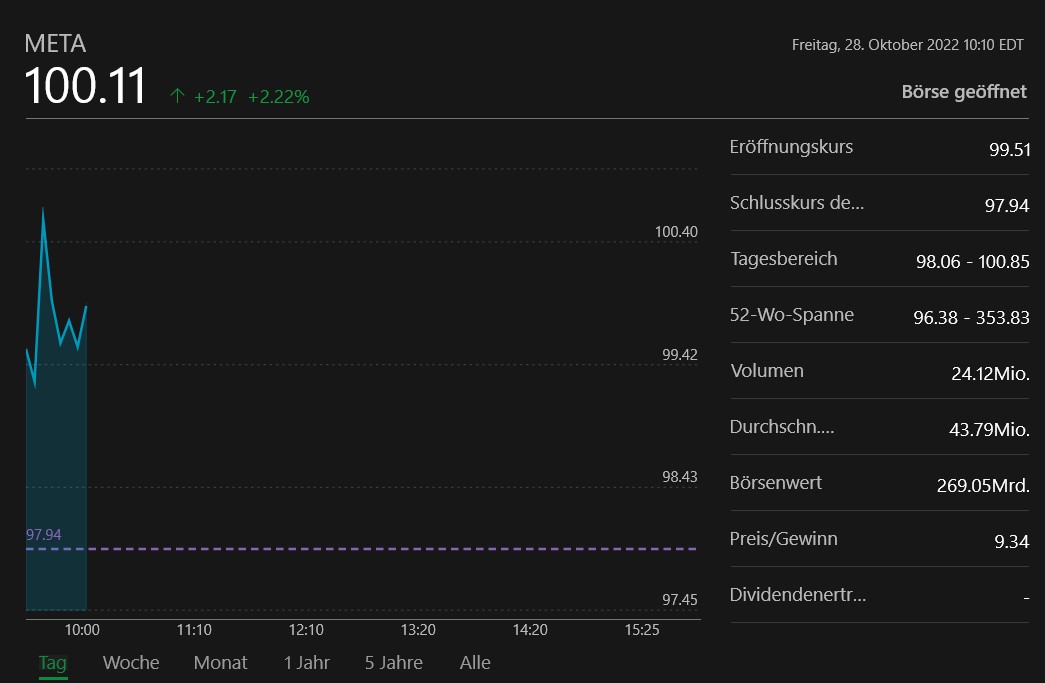Image resolution: width=1045 pixels, height=683 pixels.
Task: Click the average volume 43.79Mio.
Action: point(989,429)
